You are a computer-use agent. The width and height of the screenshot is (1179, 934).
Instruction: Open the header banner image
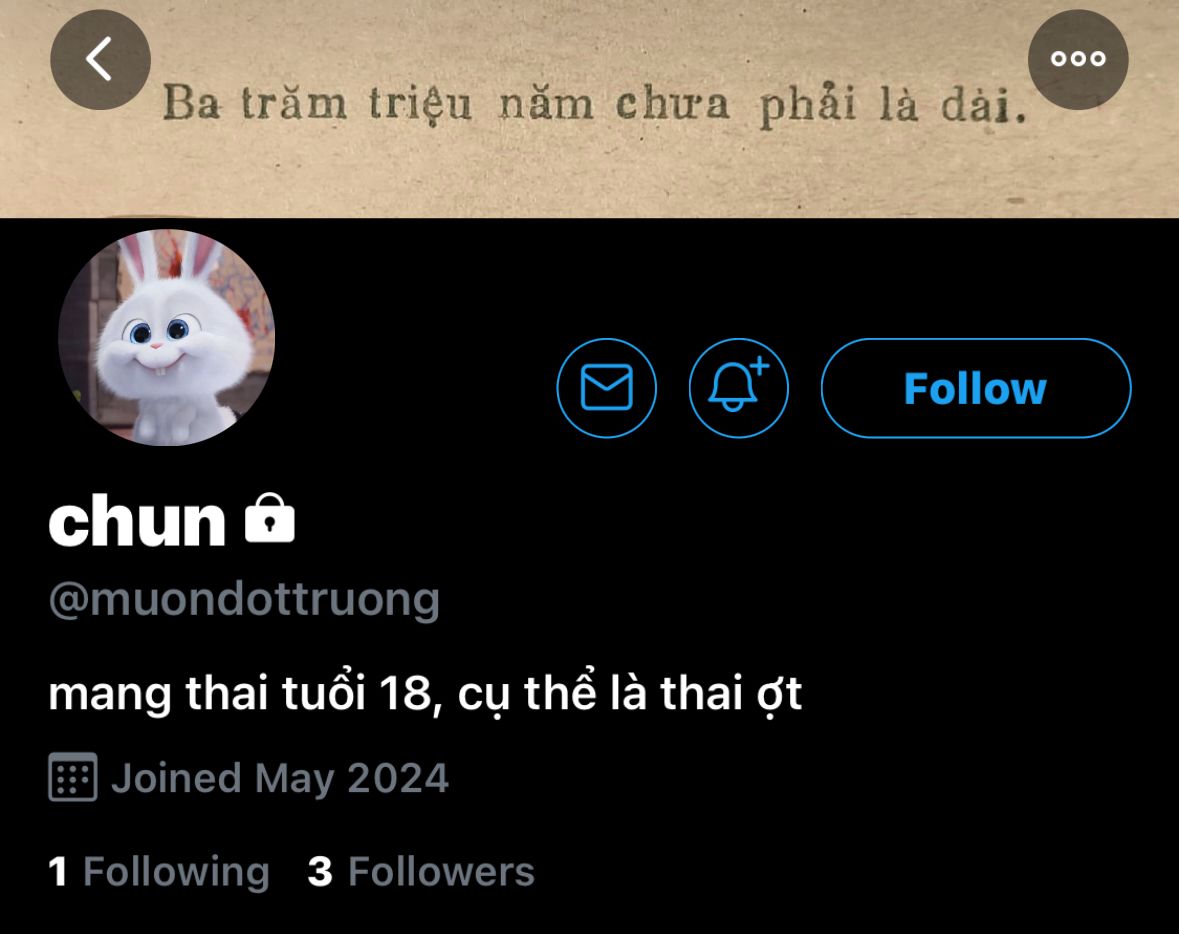(590, 109)
